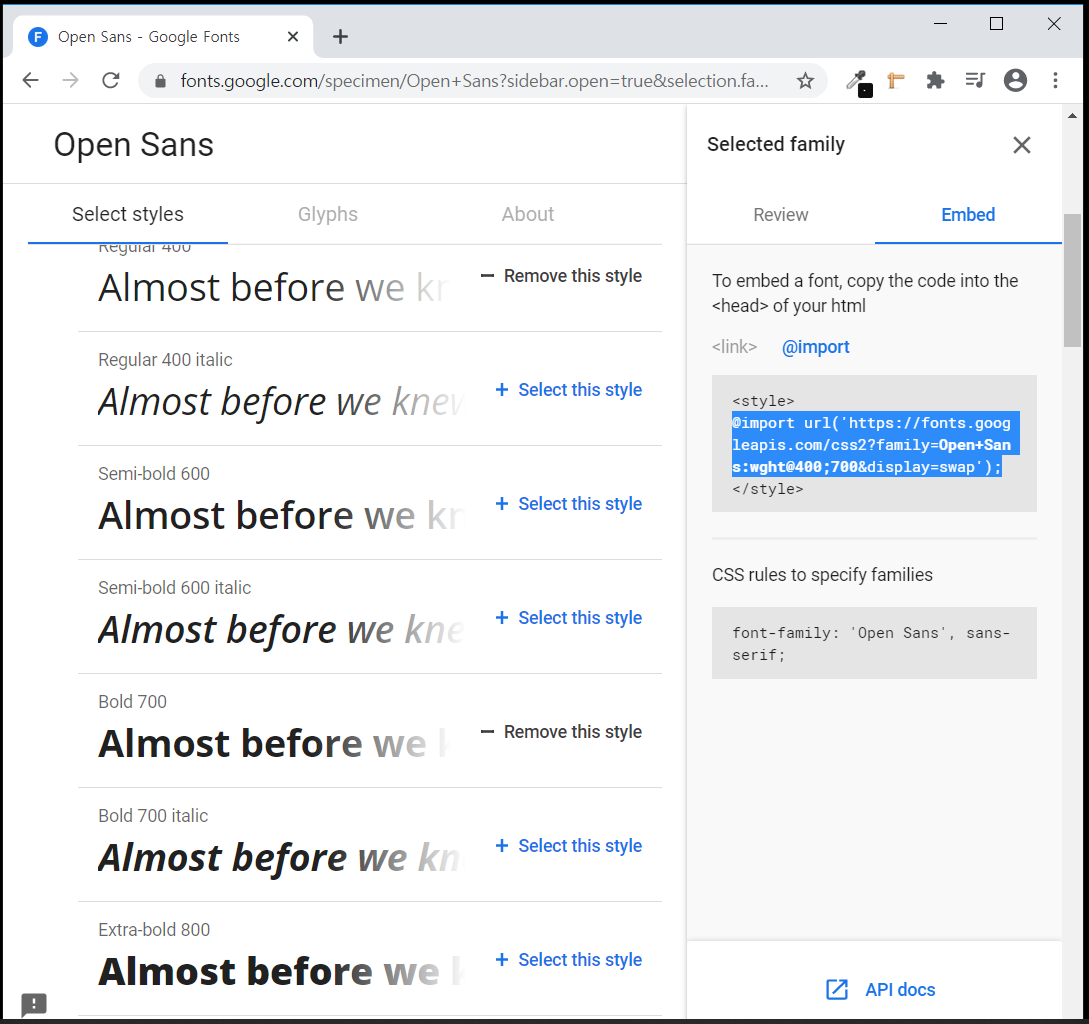Viewport: 1089px width, 1024px height.
Task: Click the Regular 400 sample text
Action: pos(273,288)
